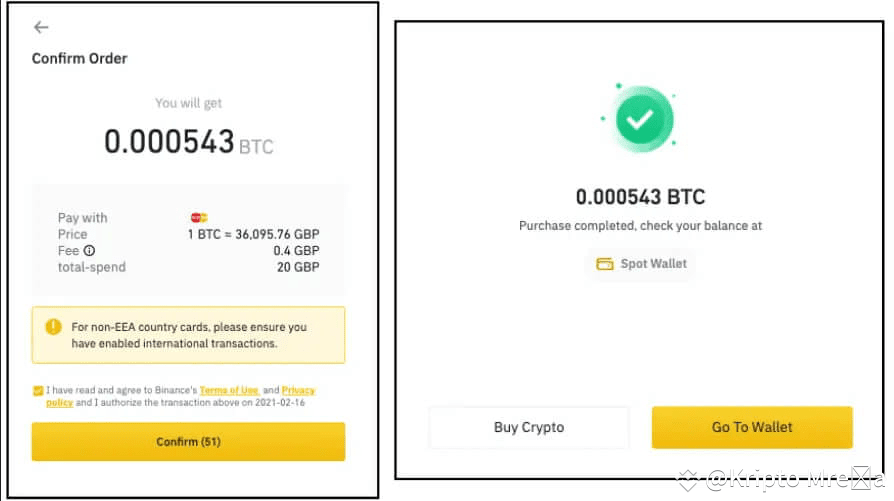Click the Mastercard payment method icon
The width and height of the screenshot is (894, 501).
click(198, 218)
